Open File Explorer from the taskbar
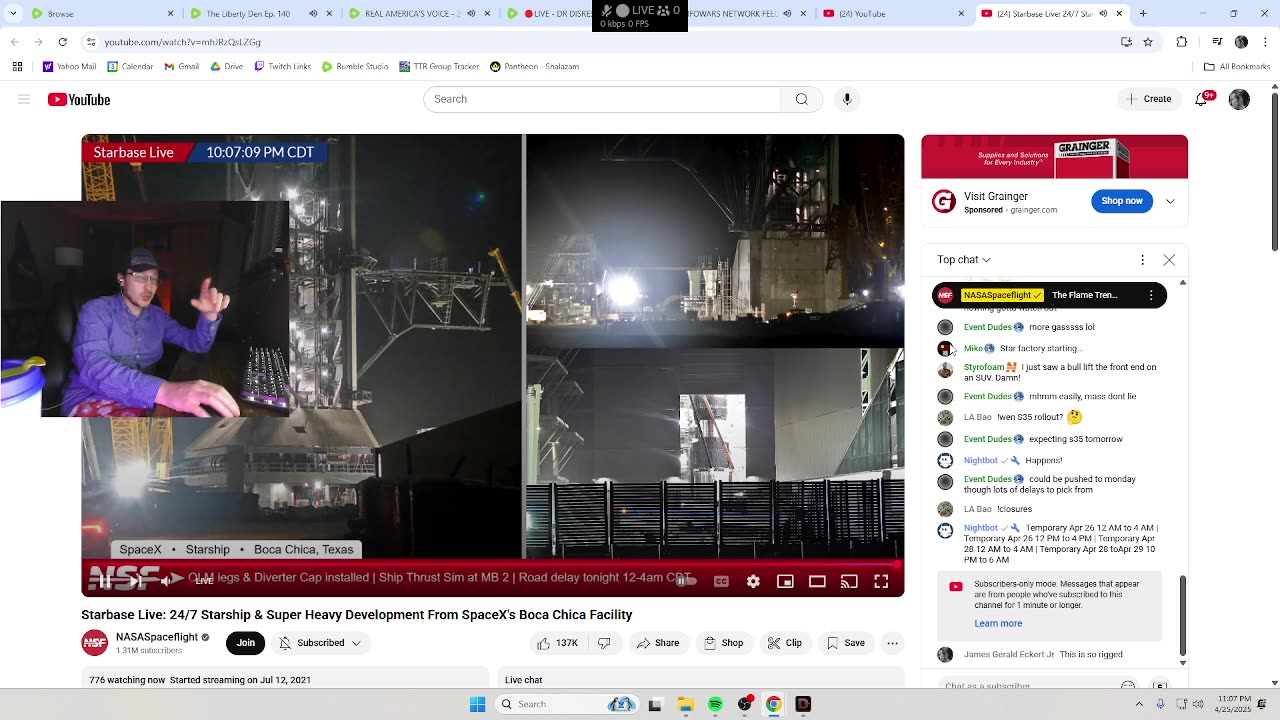Screen dimensions: 1280x720 pos(685,704)
